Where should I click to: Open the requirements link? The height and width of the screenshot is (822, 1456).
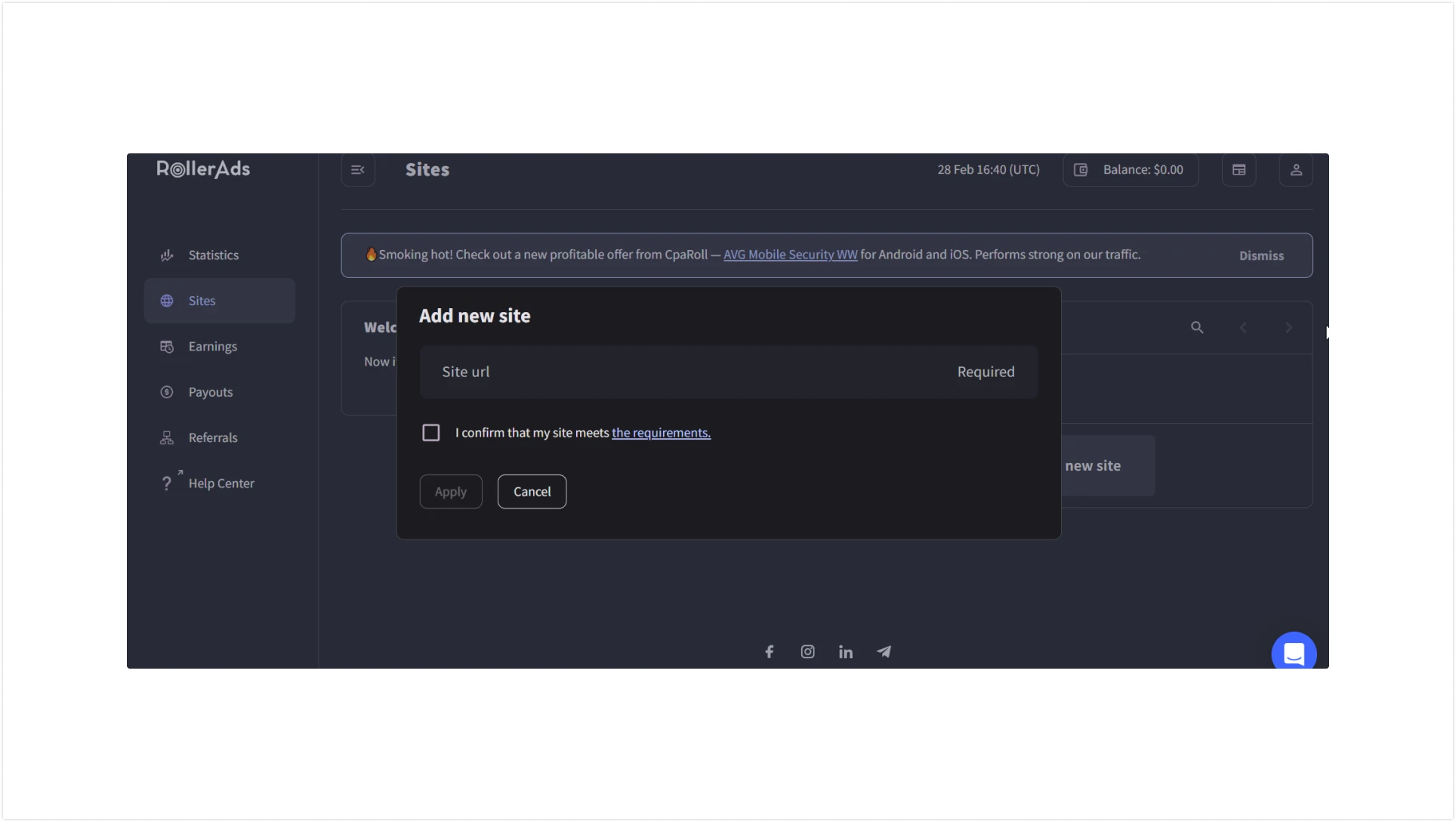tap(661, 433)
